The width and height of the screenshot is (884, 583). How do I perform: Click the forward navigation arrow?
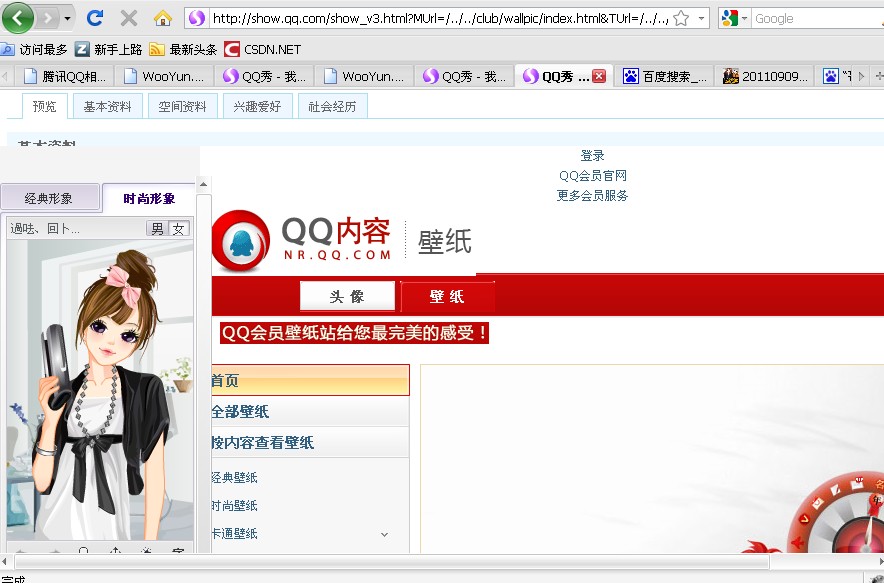(48, 19)
